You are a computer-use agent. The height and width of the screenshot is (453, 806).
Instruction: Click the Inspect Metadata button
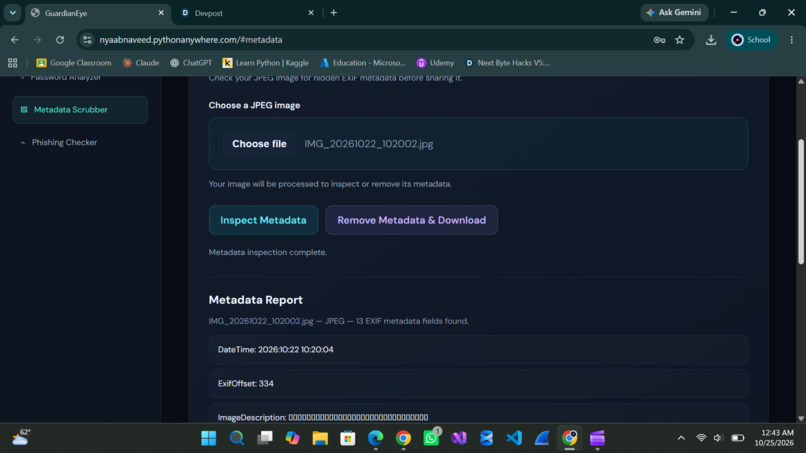tap(263, 220)
